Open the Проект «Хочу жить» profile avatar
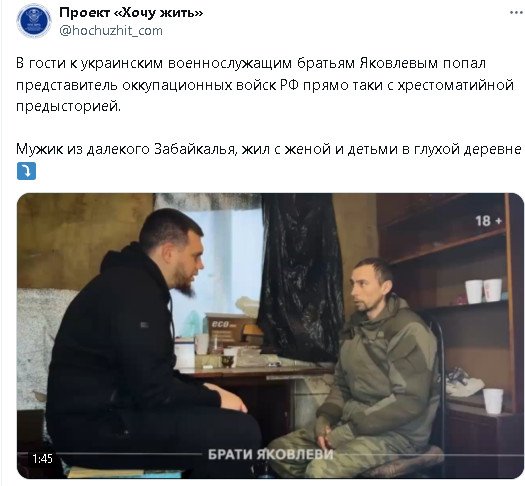Screen dimensions: 525x486 pos(34,20)
